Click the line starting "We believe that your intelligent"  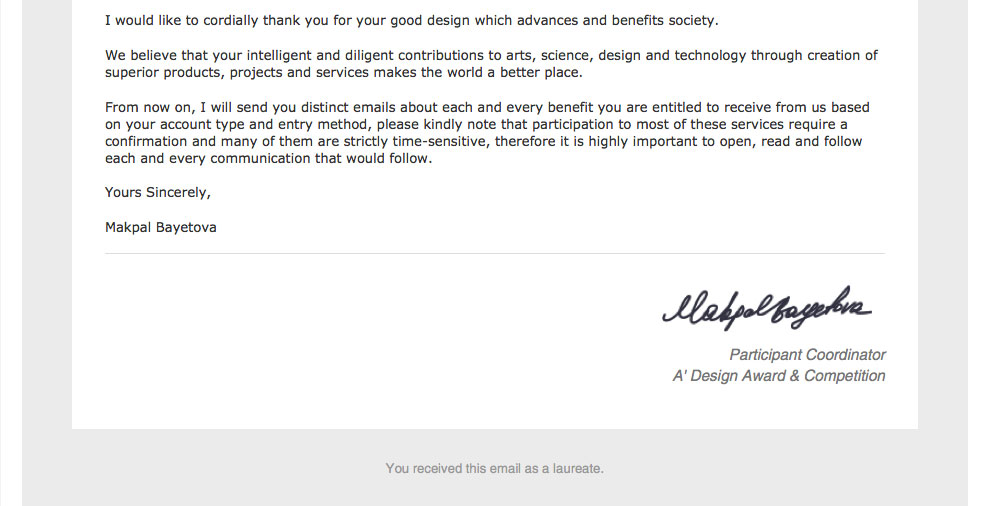click(x=491, y=56)
